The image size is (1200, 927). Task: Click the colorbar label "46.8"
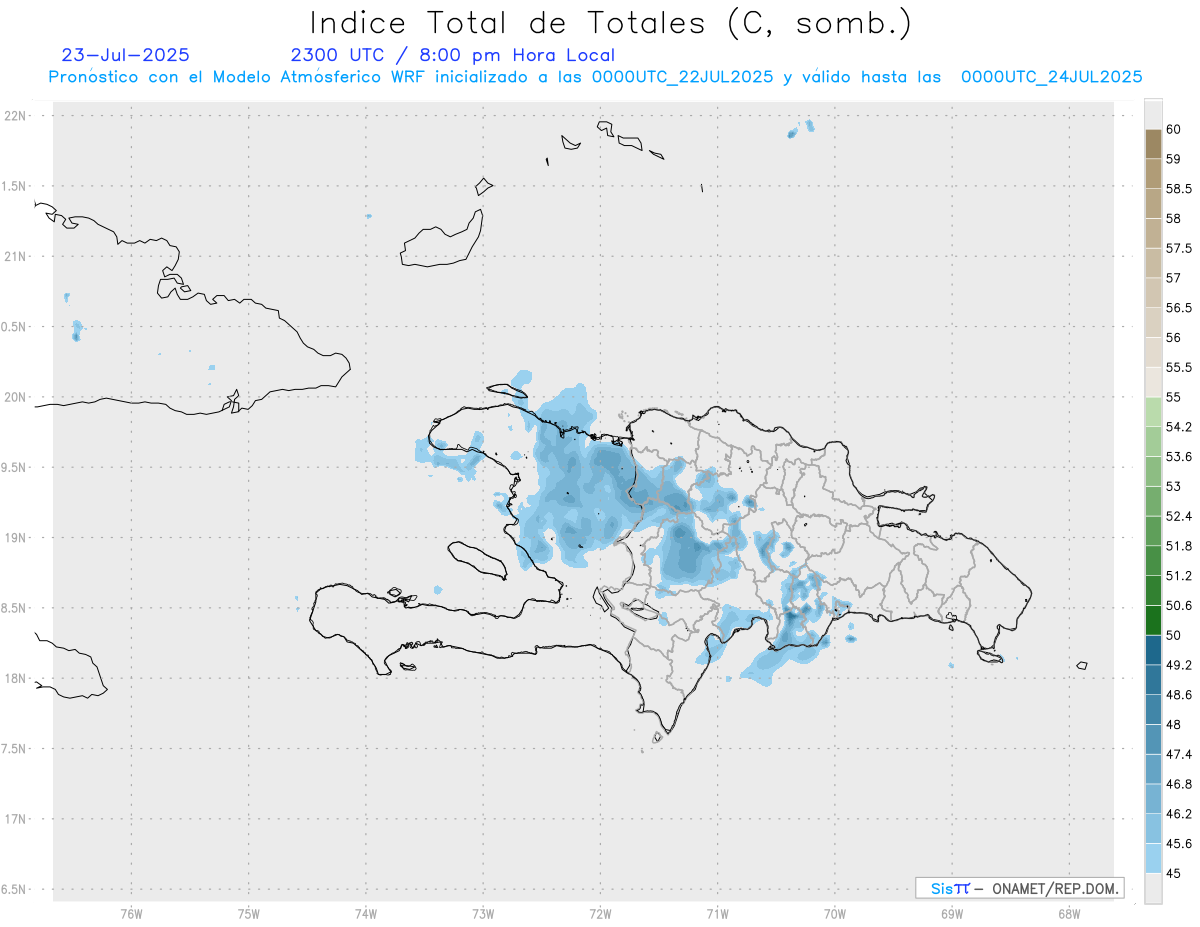[x=1178, y=784]
